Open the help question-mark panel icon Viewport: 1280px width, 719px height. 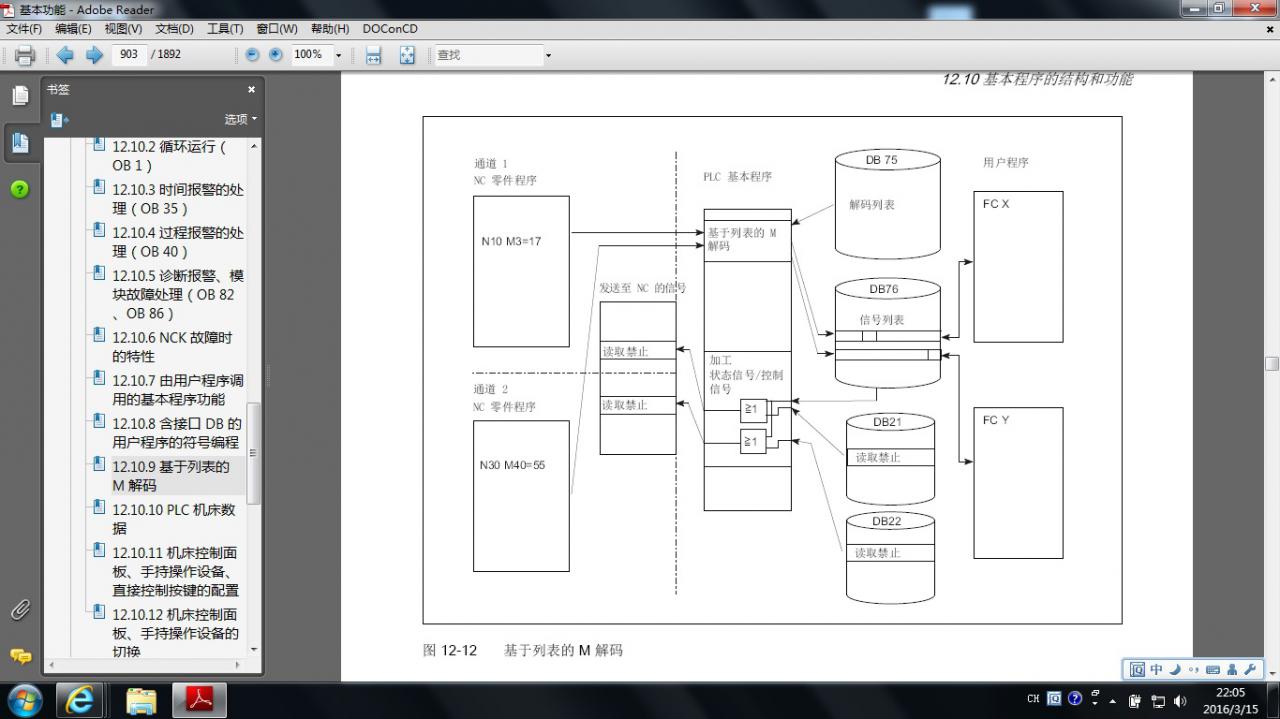[x=20, y=189]
